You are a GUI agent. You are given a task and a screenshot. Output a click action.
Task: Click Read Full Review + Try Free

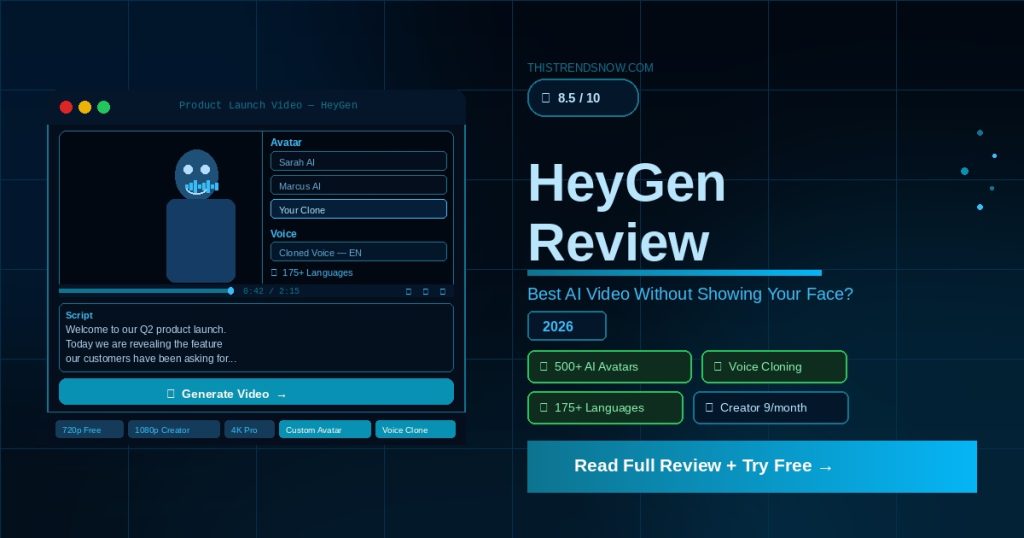(x=751, y=466)
